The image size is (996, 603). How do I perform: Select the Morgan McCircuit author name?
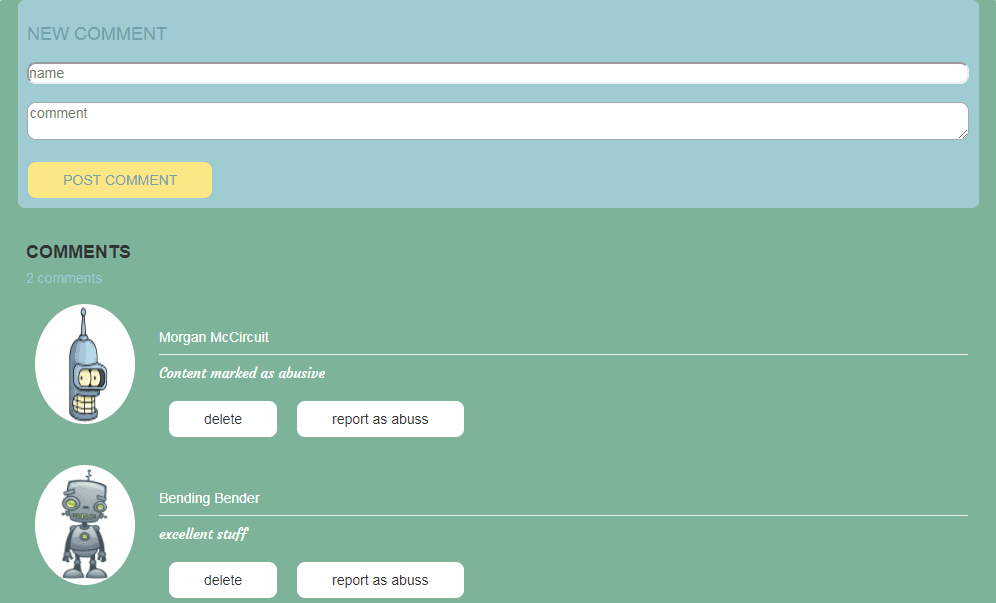214,337
